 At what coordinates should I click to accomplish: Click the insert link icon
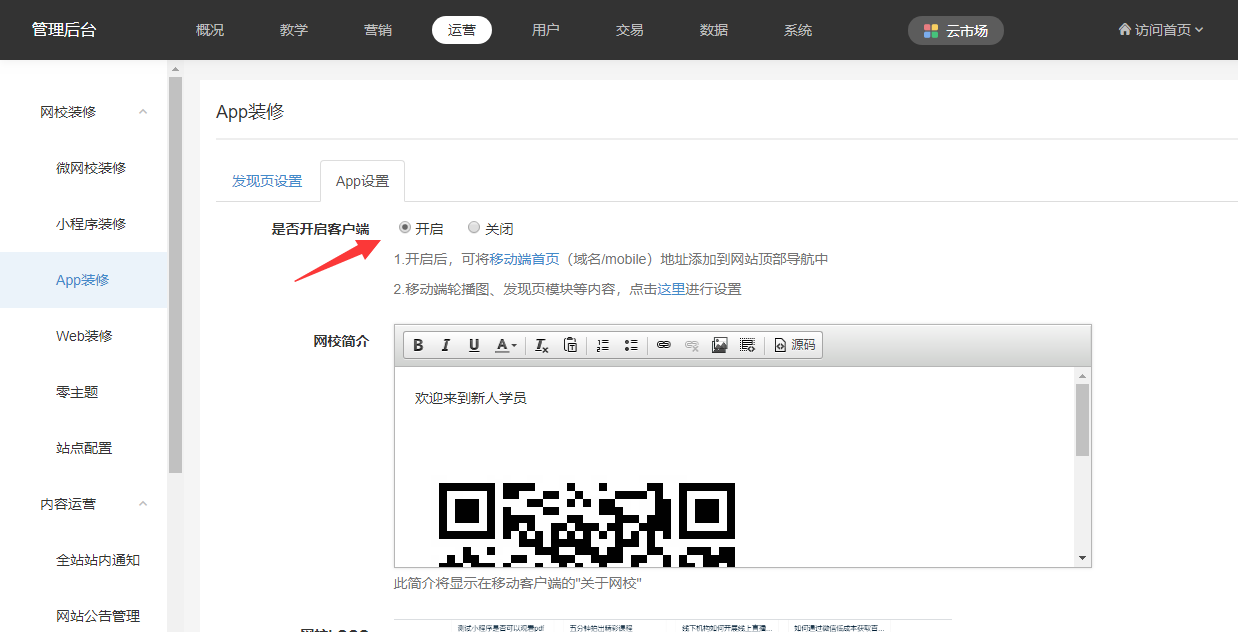coord(663,345)
